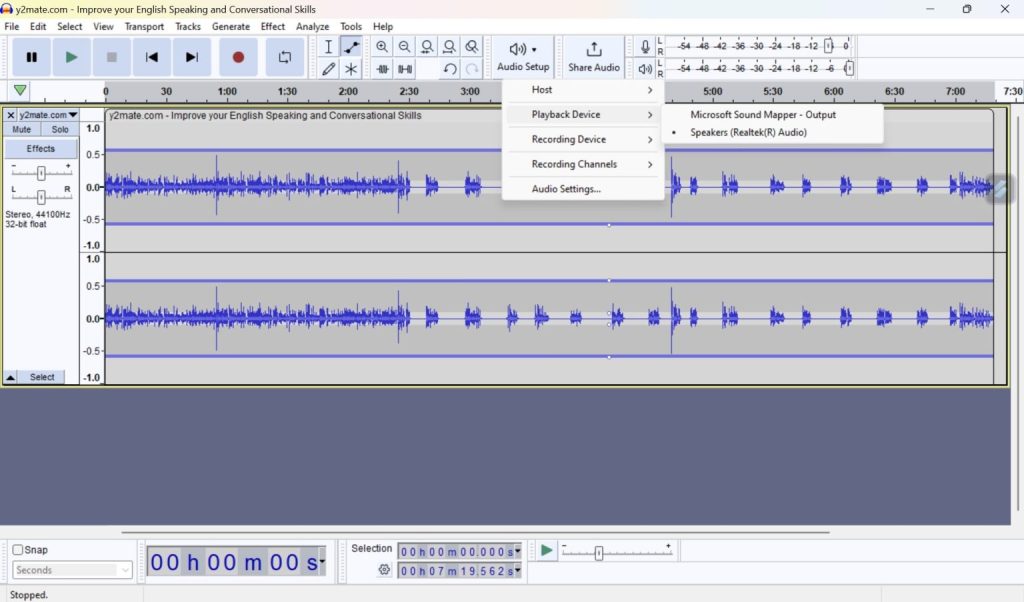Viewport: 1024px width, 602px height.
Task: Mute the y2mate.com track
Action: [21, 129]
